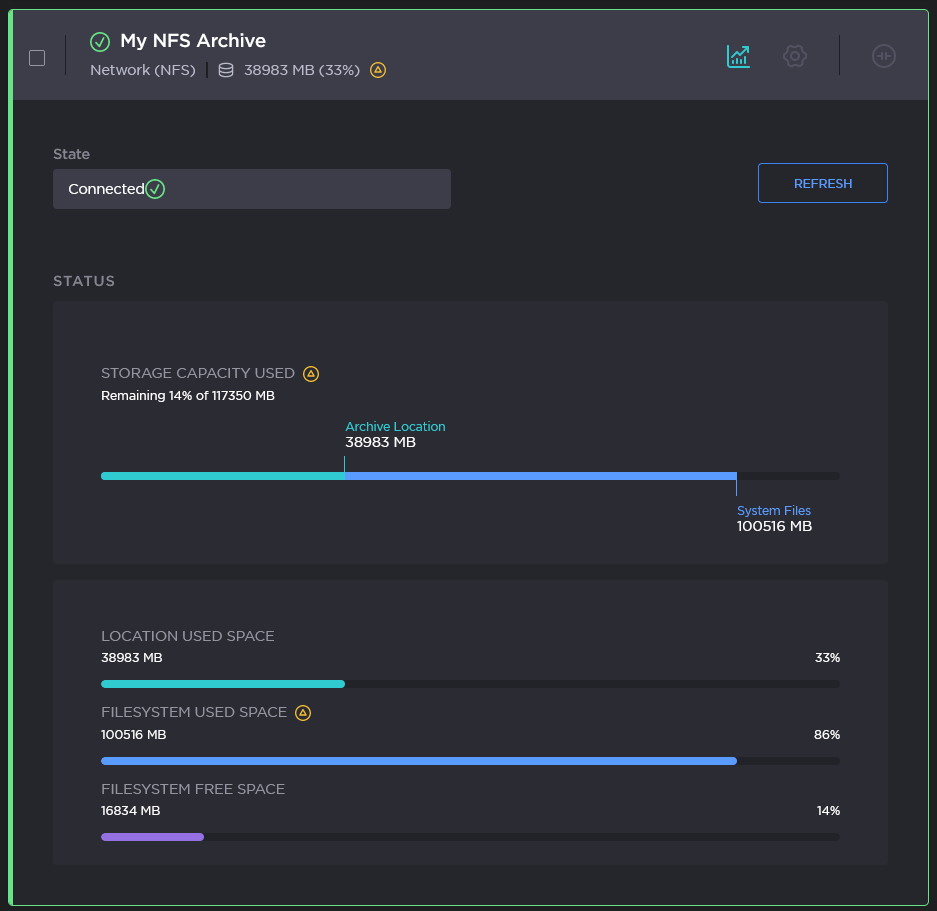Click the Connected state field

pyautogui.click(x=251, y=189)
